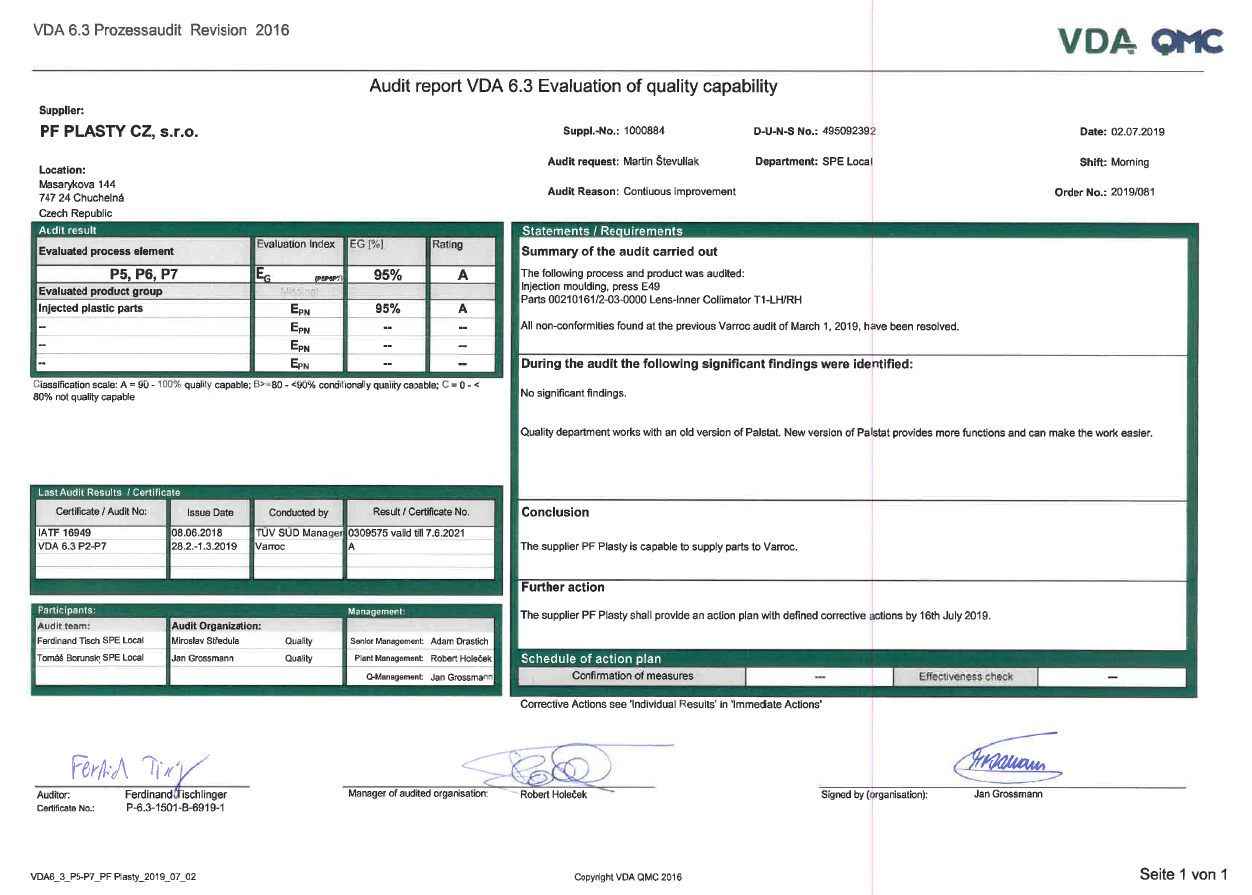Select the 'Lens-Inner Collimator T1-LH/RH' parts line
The width and height of the screenshot is (1252, 895).
pyautogui.click(x=661, y=299)
